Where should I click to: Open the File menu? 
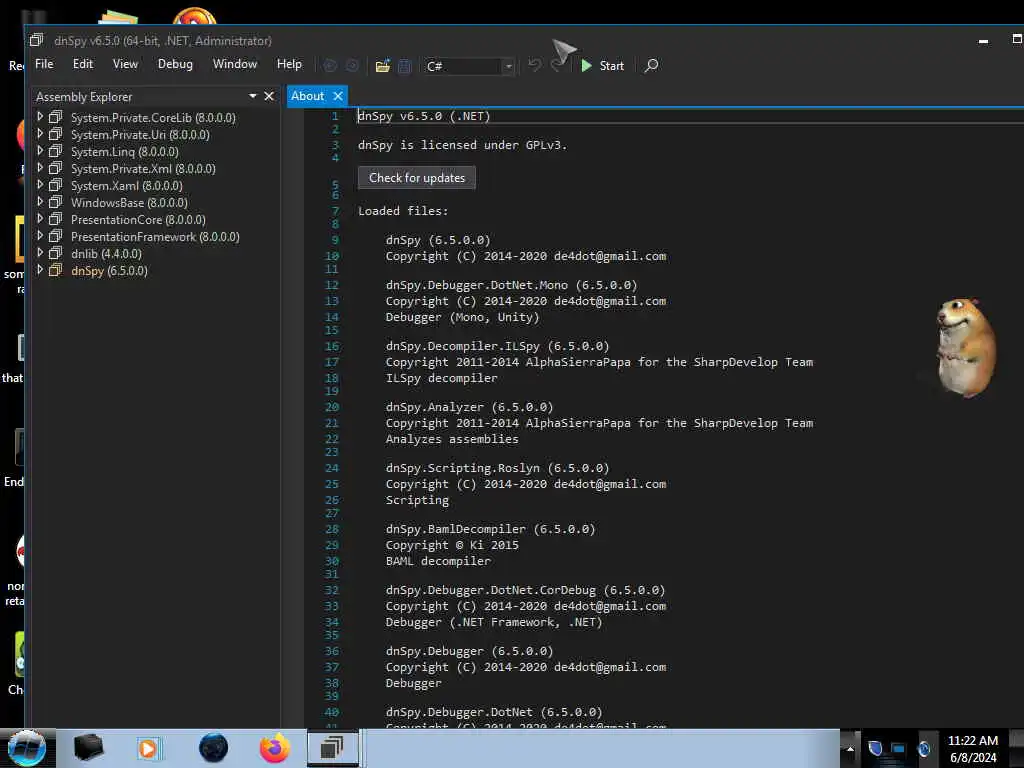[x=44, y=64]
